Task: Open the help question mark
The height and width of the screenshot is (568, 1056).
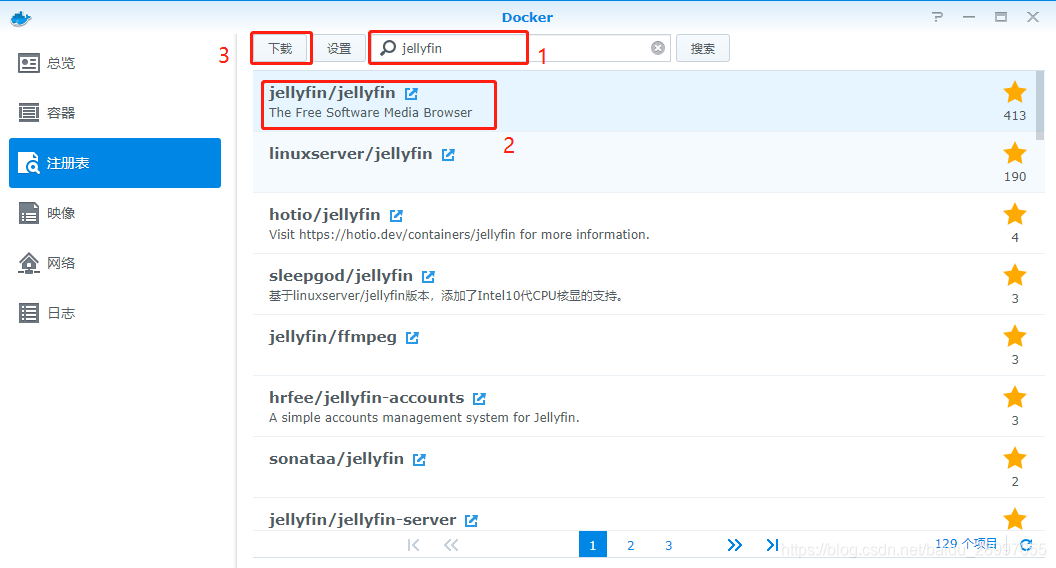Action: (x=937, y=17)
